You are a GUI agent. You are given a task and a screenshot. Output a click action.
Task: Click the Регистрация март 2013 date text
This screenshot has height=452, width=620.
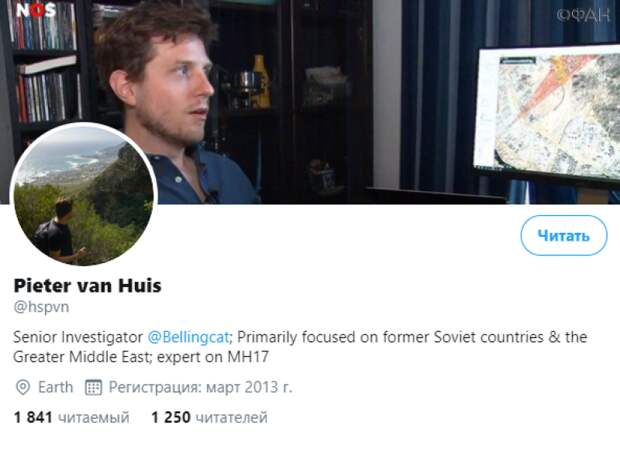(x=200, y=387)
